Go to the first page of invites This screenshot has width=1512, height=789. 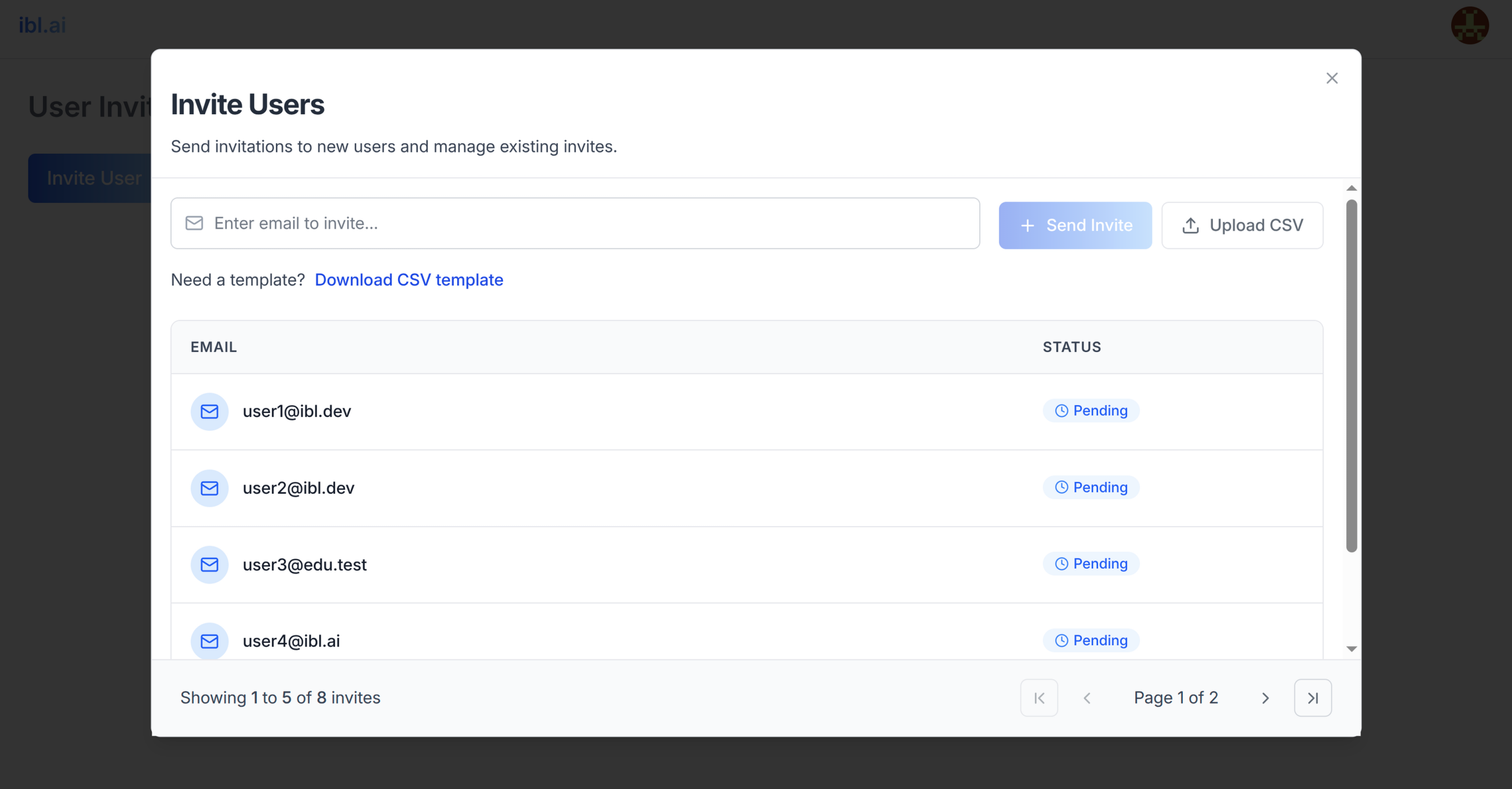point(1039,698)
